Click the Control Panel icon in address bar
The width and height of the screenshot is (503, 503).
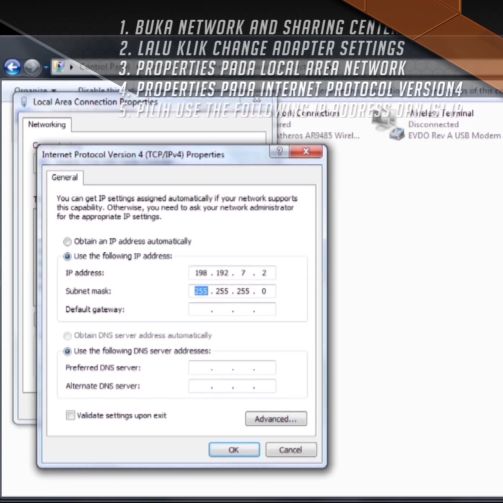[x=59, y=67]
